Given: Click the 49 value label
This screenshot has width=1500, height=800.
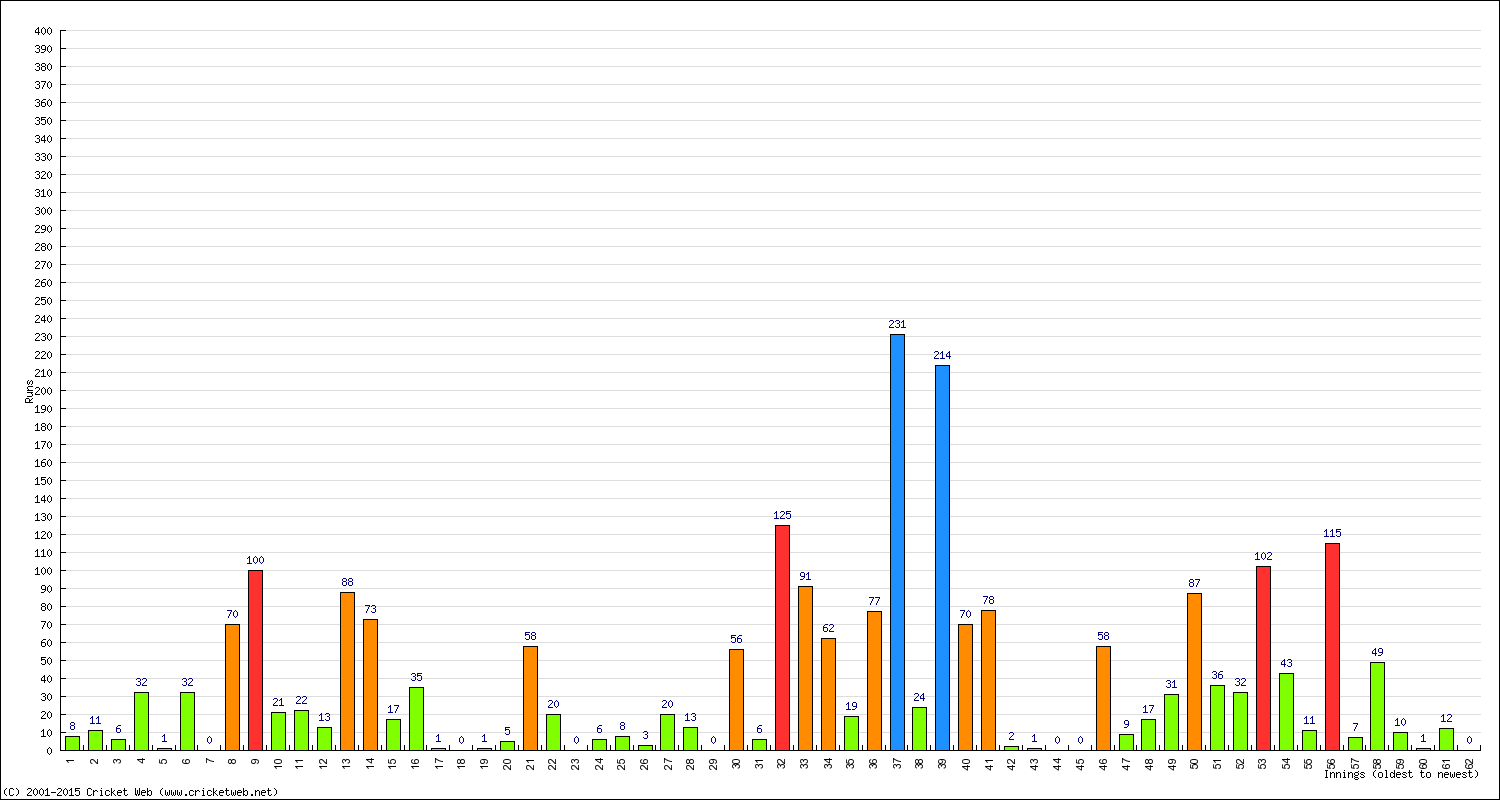Looking at the screenshot, I should [x=1377, y=652].
